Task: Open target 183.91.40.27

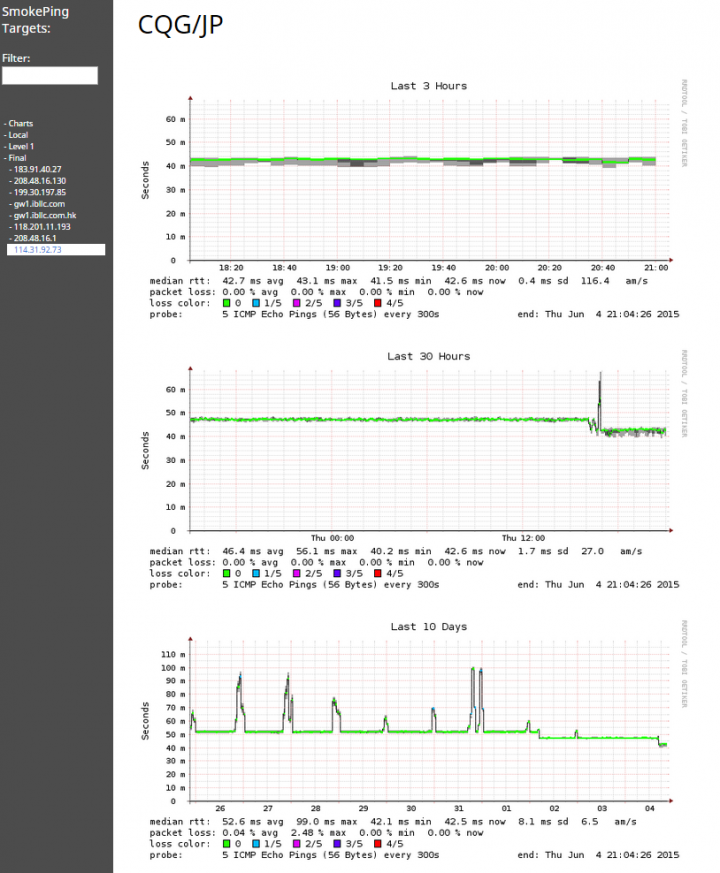Action: [37, 169]
